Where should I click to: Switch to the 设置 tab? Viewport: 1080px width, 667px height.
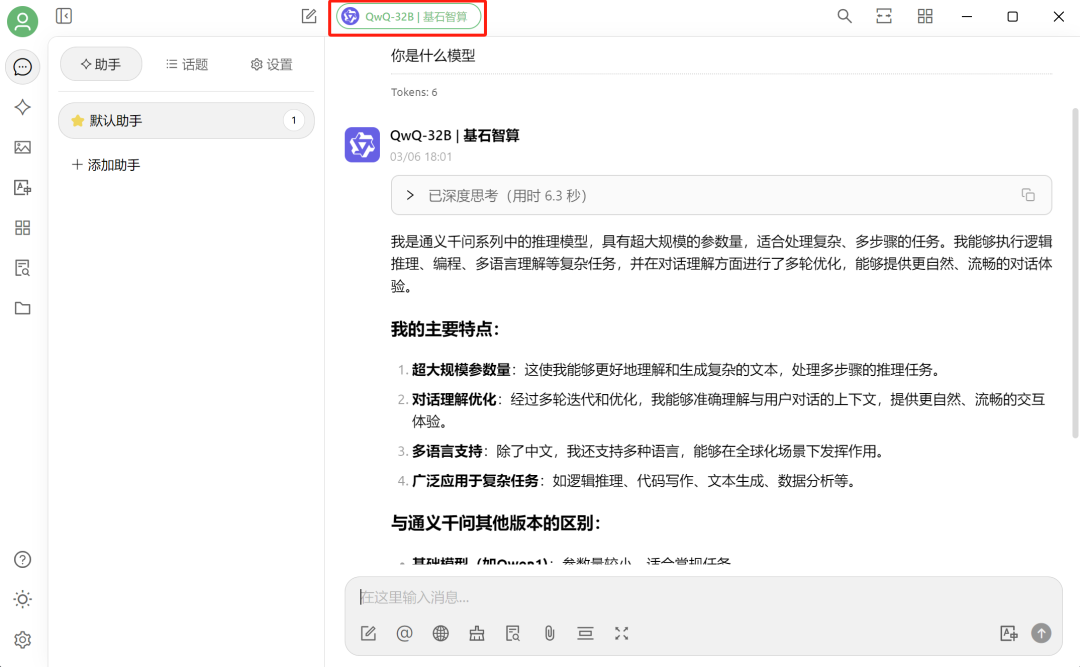click(x=272, y=64)
